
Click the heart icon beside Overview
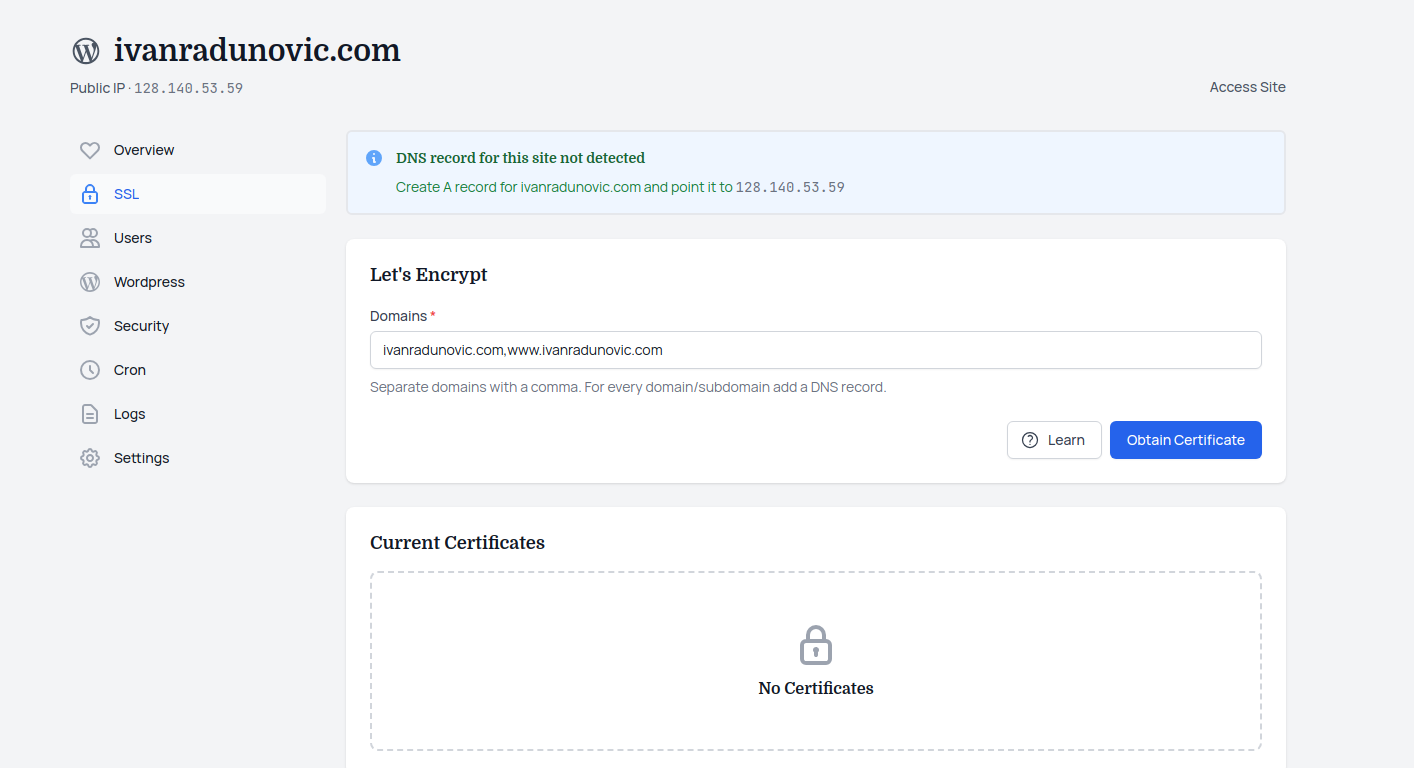point(90,150)
